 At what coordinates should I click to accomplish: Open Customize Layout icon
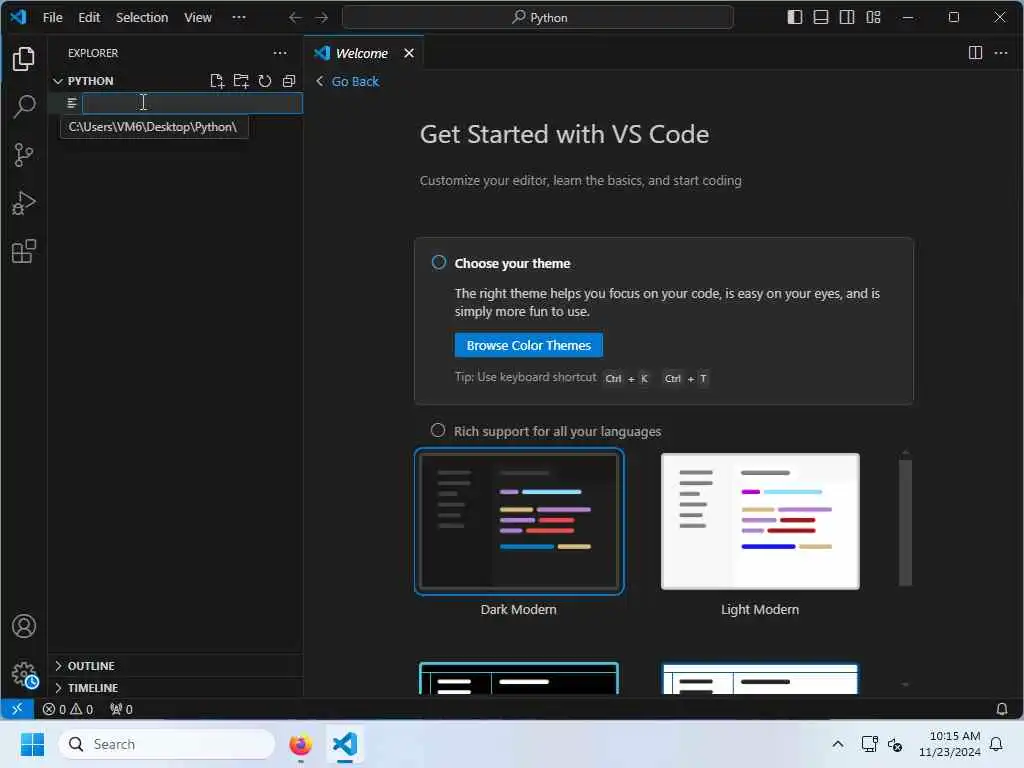tap(873, 17)
